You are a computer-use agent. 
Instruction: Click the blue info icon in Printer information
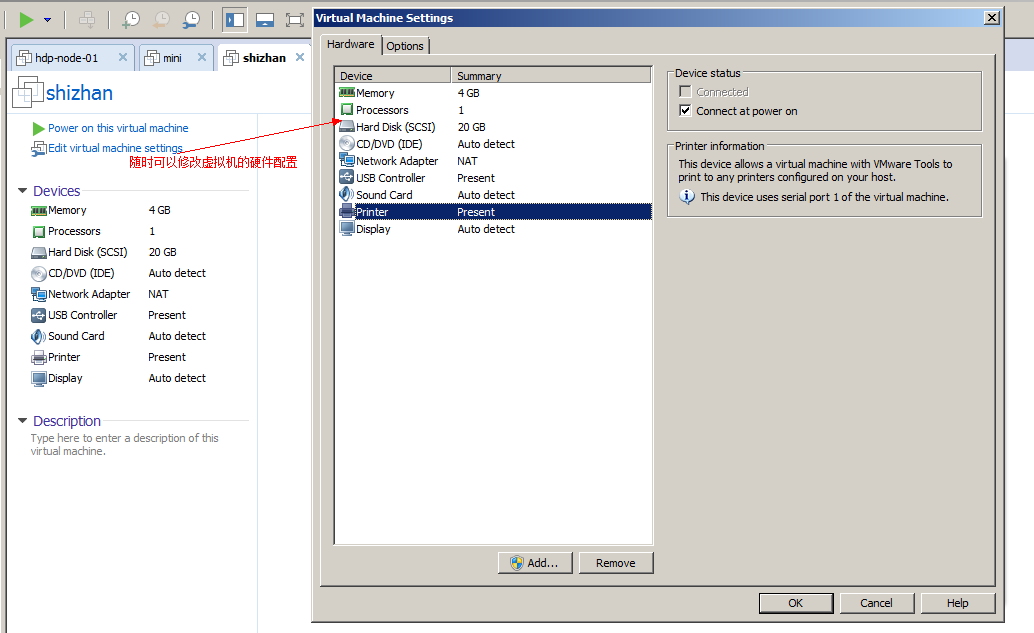687,196
